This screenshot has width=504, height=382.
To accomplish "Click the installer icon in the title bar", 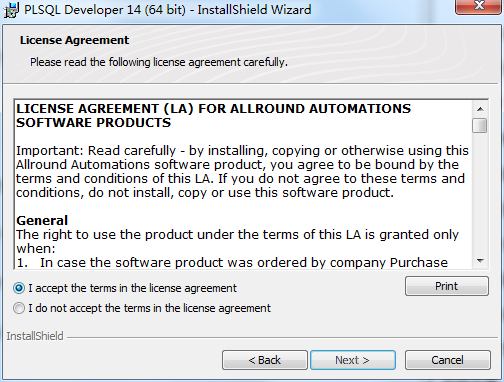I will click(x=11, y=10).
